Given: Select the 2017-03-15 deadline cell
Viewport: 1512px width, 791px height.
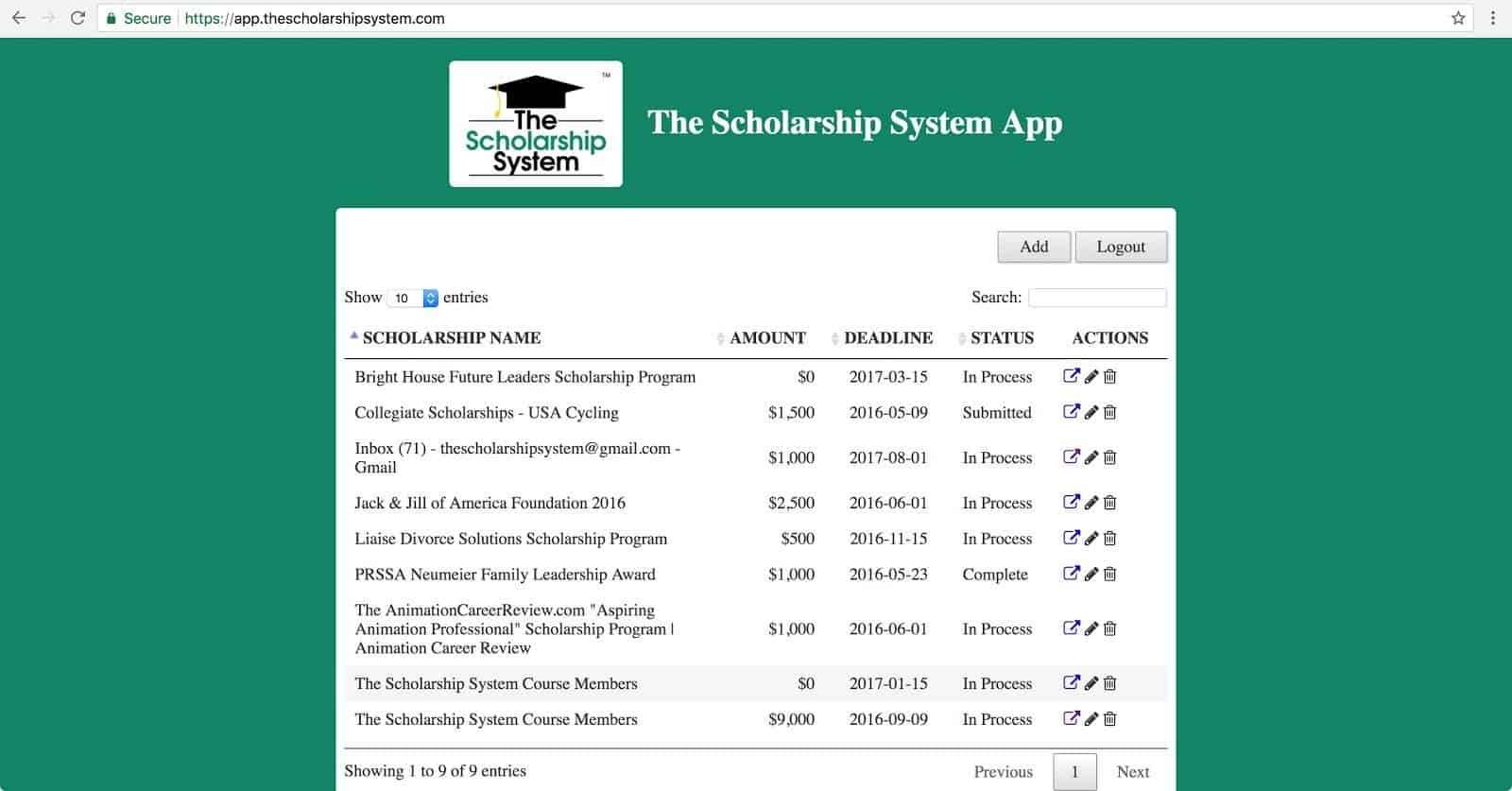Looking at the screenshot, I should (x=888, y=377).
